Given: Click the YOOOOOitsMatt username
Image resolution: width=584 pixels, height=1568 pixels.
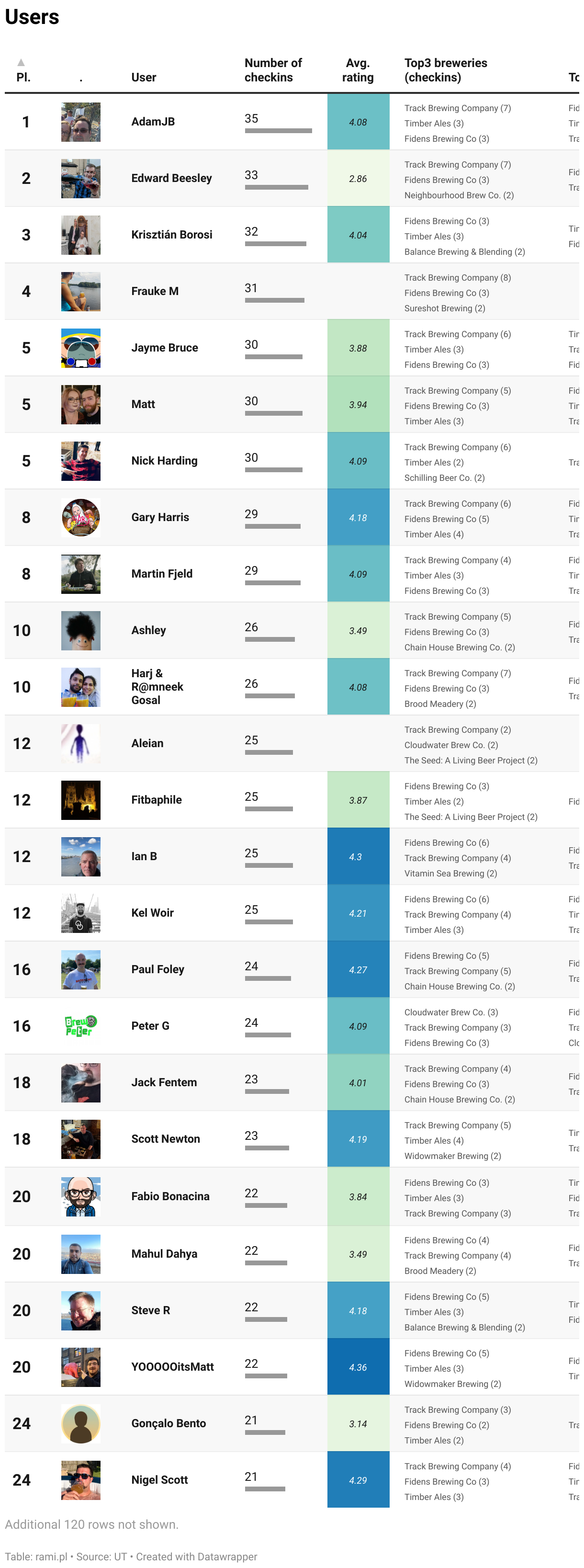Looking at the screenshot, I should click(x=173, y=1366).
